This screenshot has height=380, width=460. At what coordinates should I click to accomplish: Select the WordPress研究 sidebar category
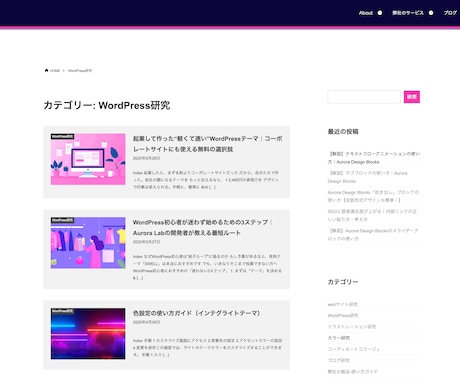(343, 315)
